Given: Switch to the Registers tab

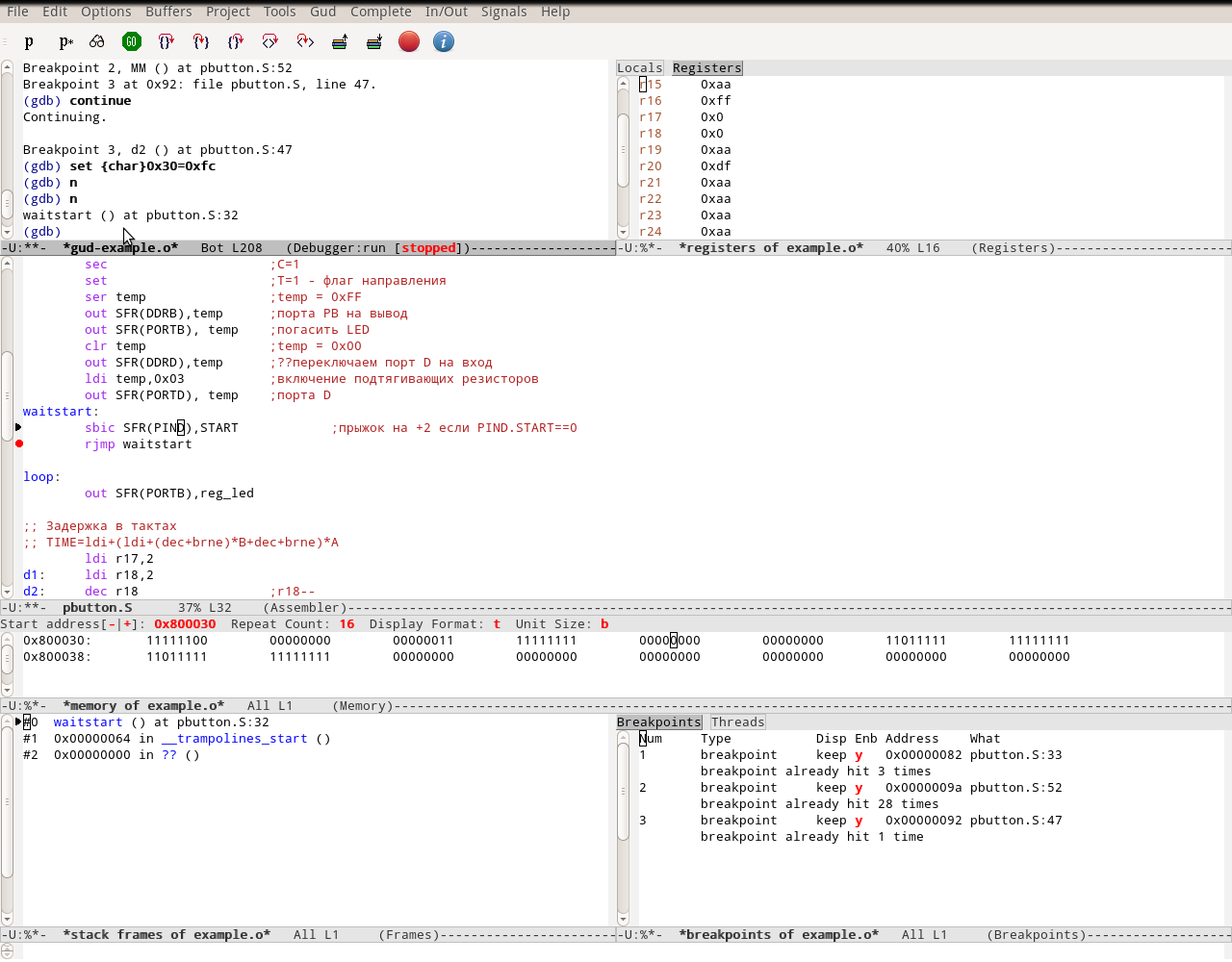Looking at the screenshot, I should 706,67.
